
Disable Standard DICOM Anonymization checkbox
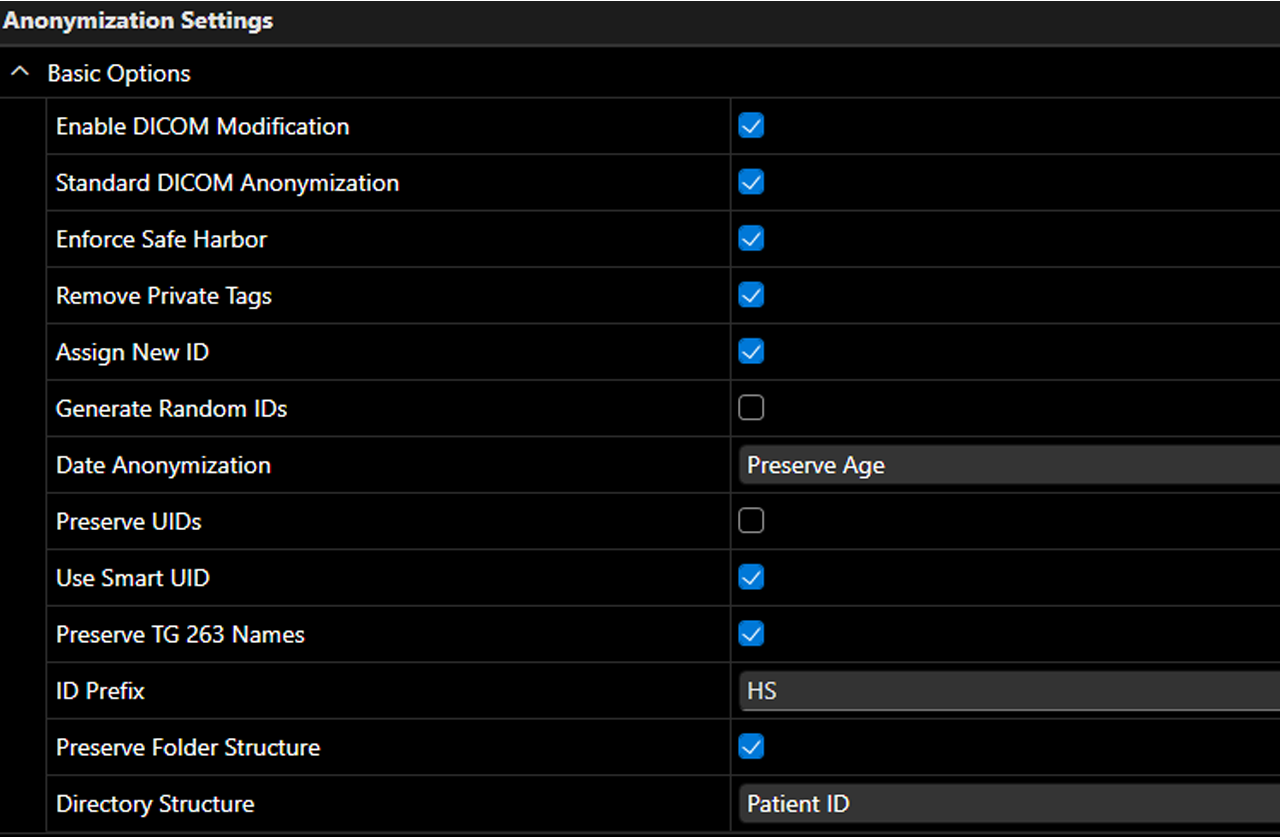tap(751, 182)
